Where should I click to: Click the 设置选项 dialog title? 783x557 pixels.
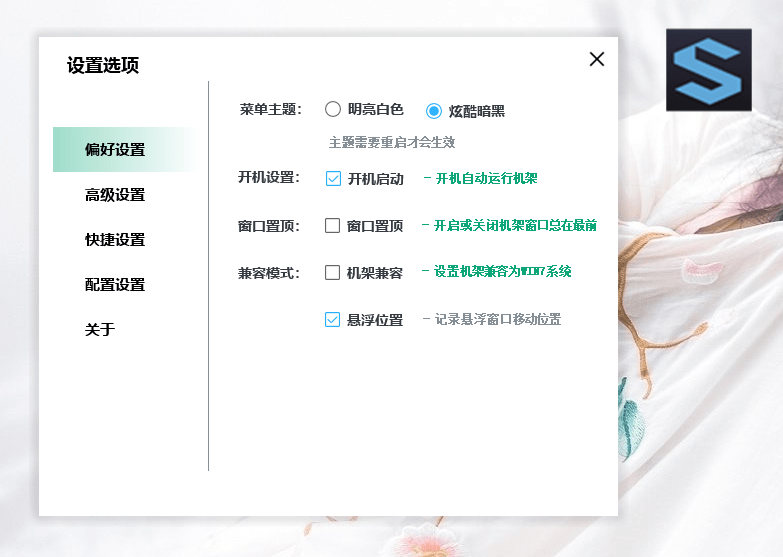pos(103,65)
